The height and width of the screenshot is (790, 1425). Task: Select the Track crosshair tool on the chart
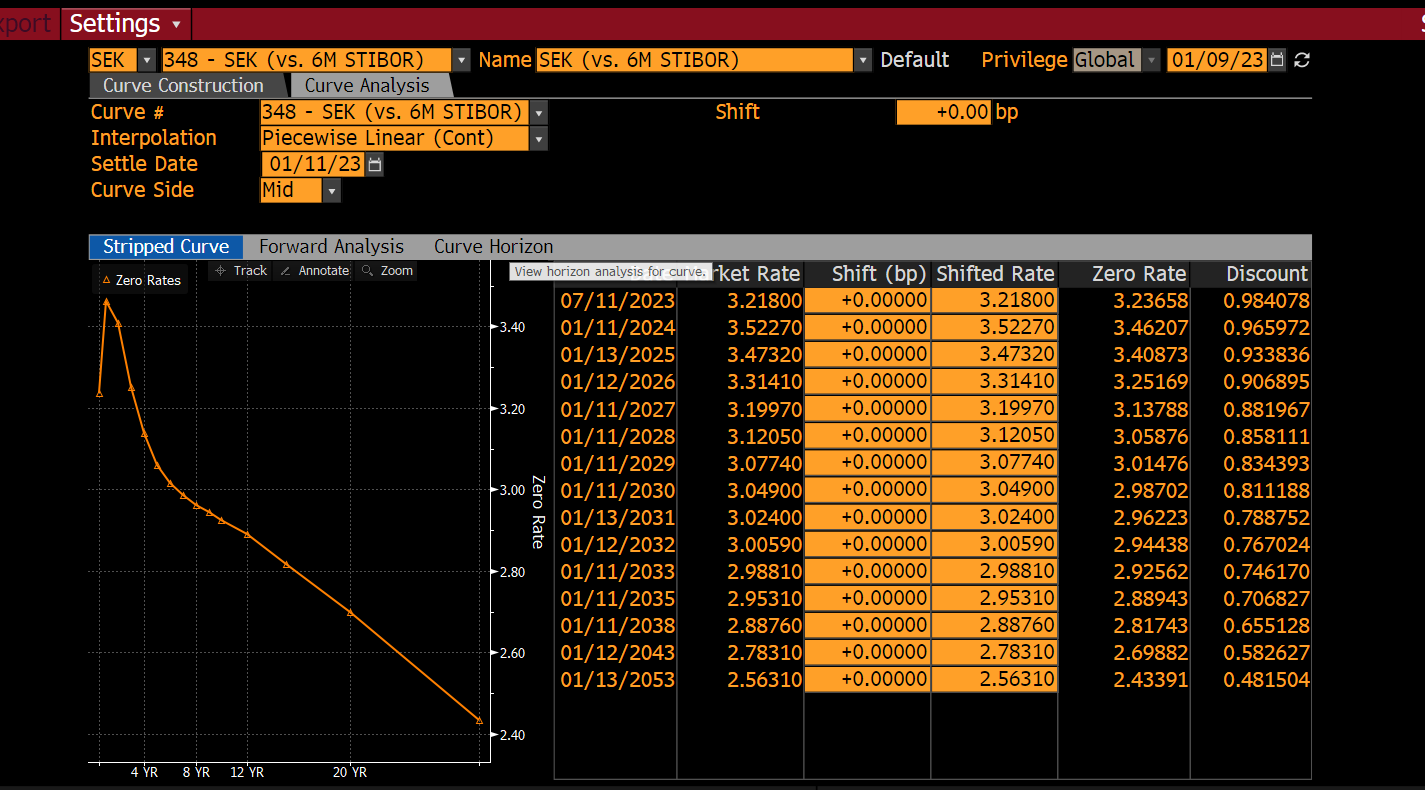point(239,270)
